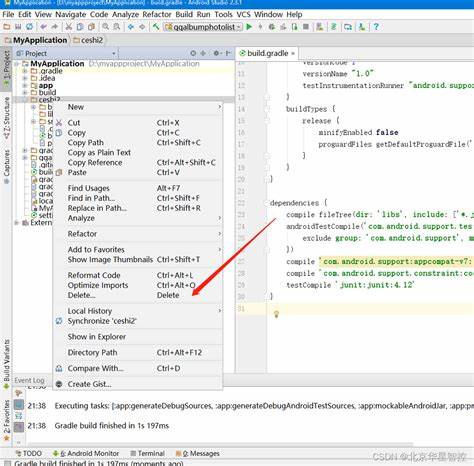Choose Create Gist... menu item
This screenshot has height=466, width=474.
[138, 384]
